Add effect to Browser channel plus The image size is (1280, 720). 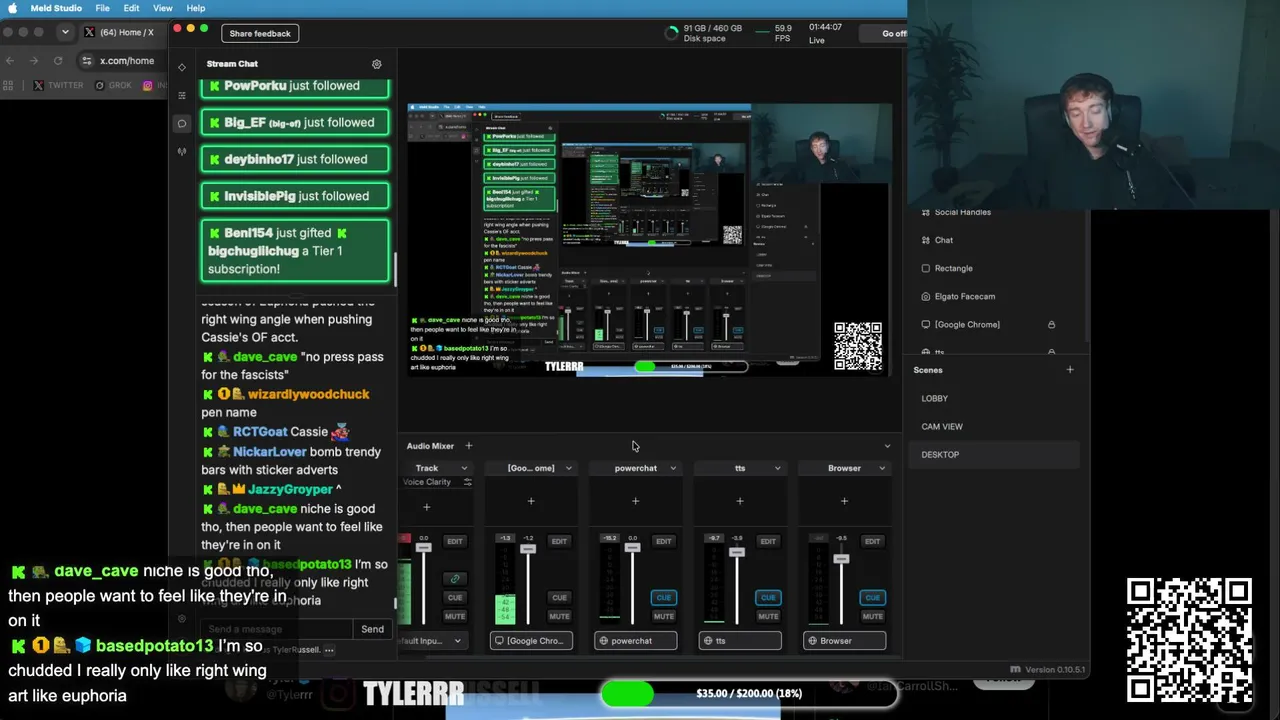[844, 501]
